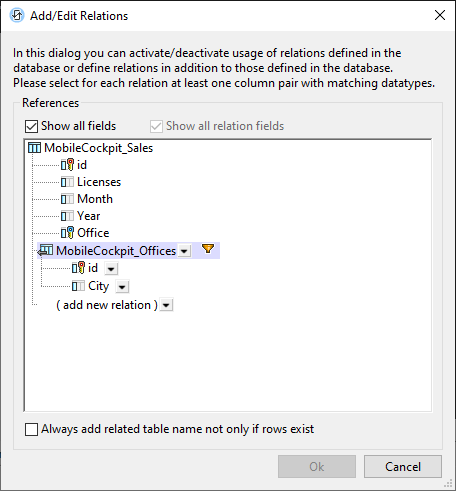Open the MobileCockpit_Offices dropdown arrow
Image resolution: width=456 pixels, height=491 pixels.
tap(184, 251)
